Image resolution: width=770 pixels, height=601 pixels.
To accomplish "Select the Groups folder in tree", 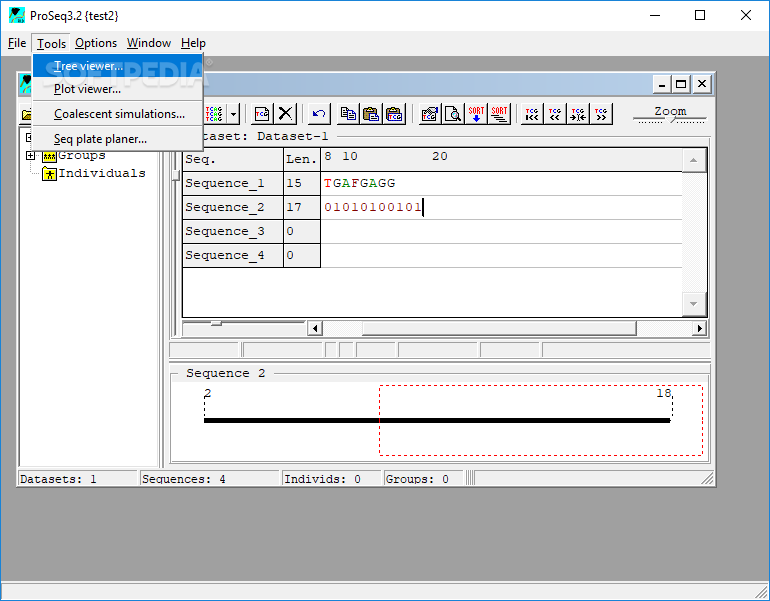I will [82, 156].
